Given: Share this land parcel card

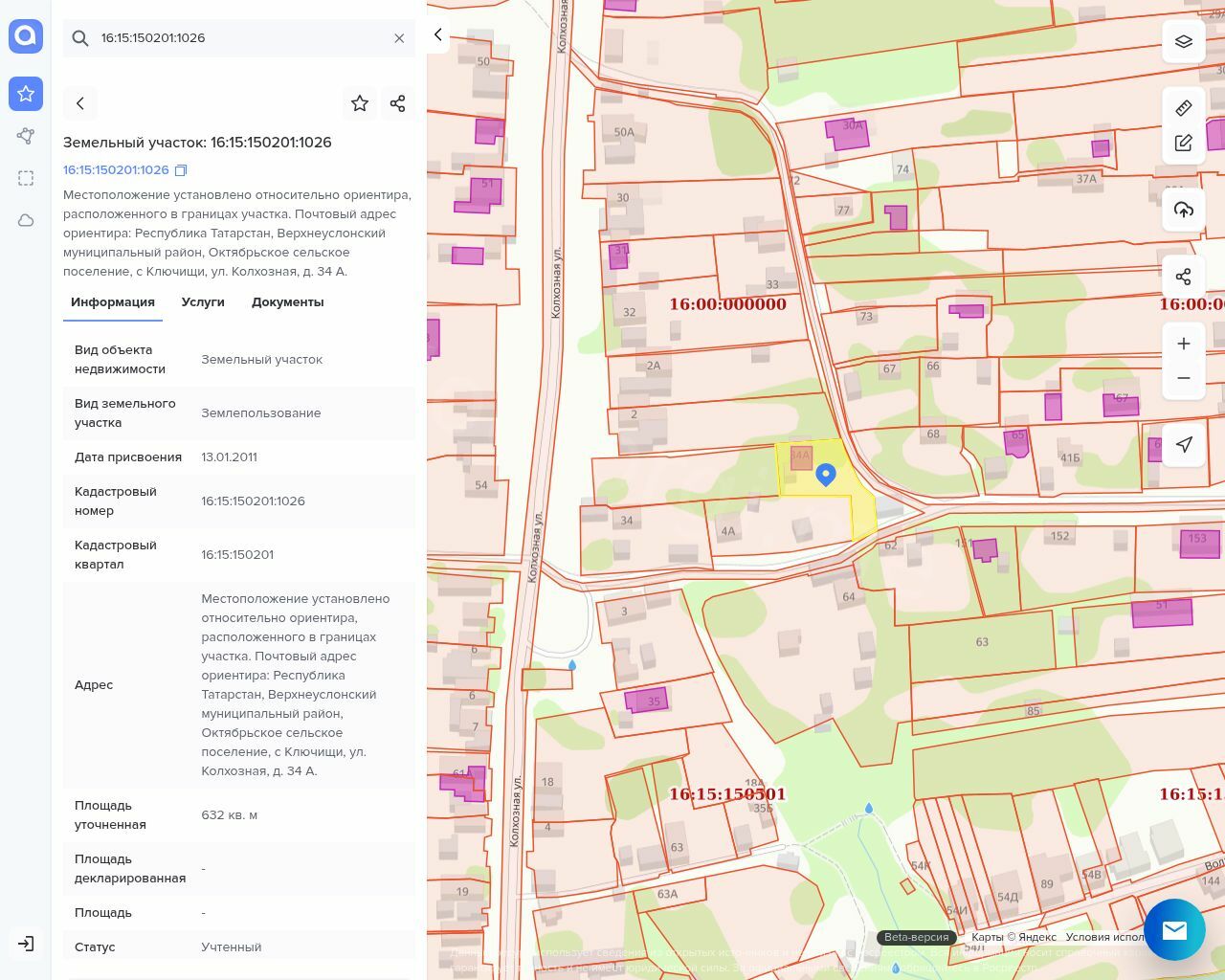Looking at the screenshot, I should click(x=398, y=103).
